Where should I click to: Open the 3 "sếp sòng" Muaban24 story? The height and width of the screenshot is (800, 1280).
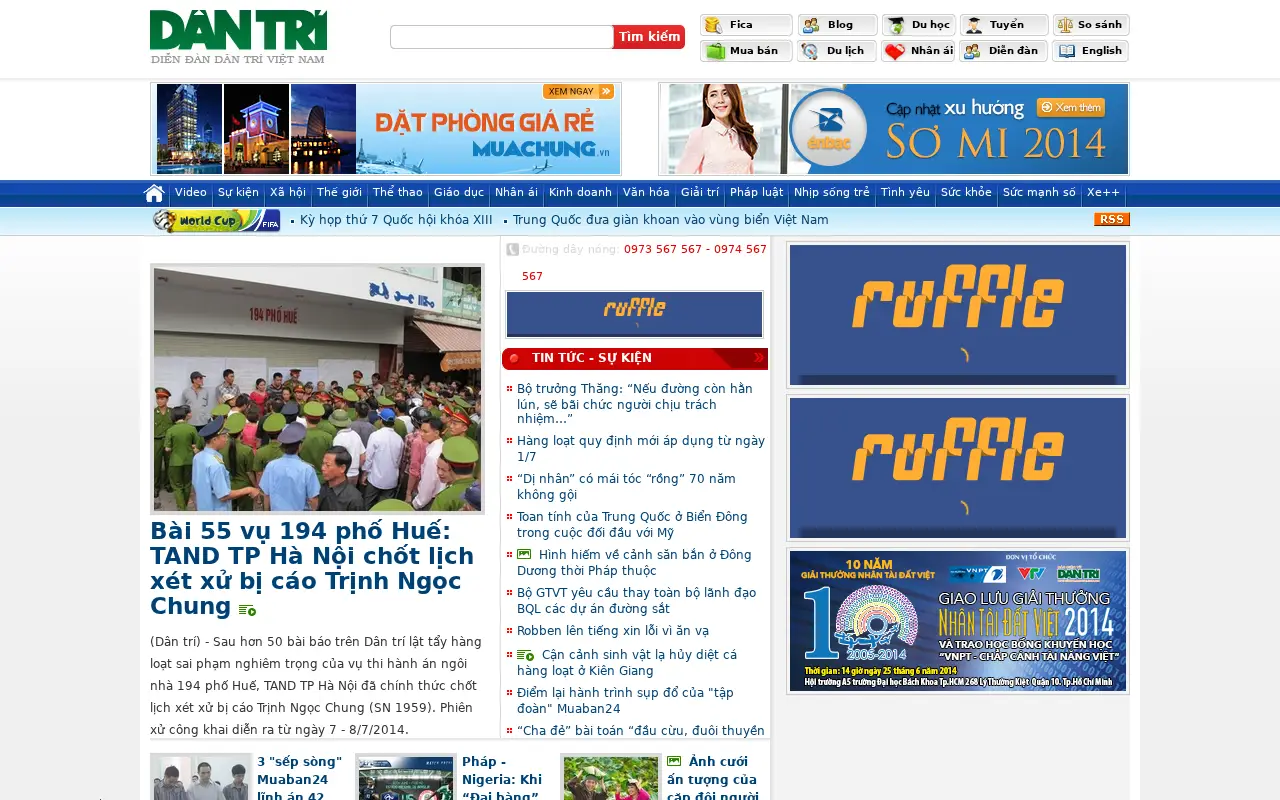pyautogui.click(x=301, y=778)
